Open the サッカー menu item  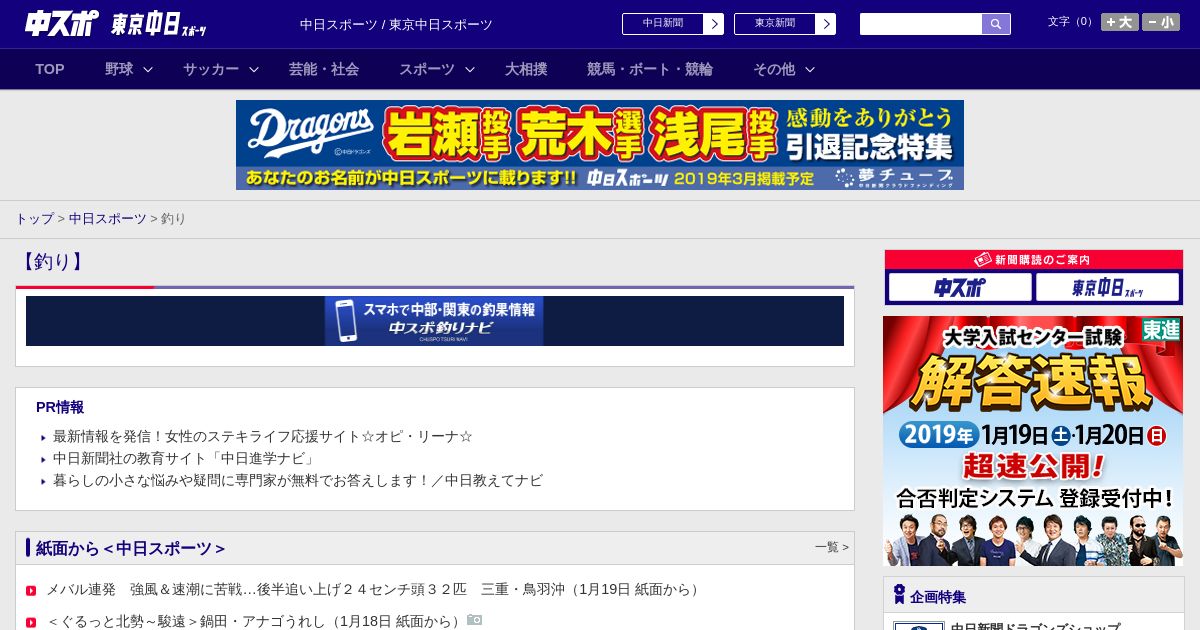click(211, 69)
